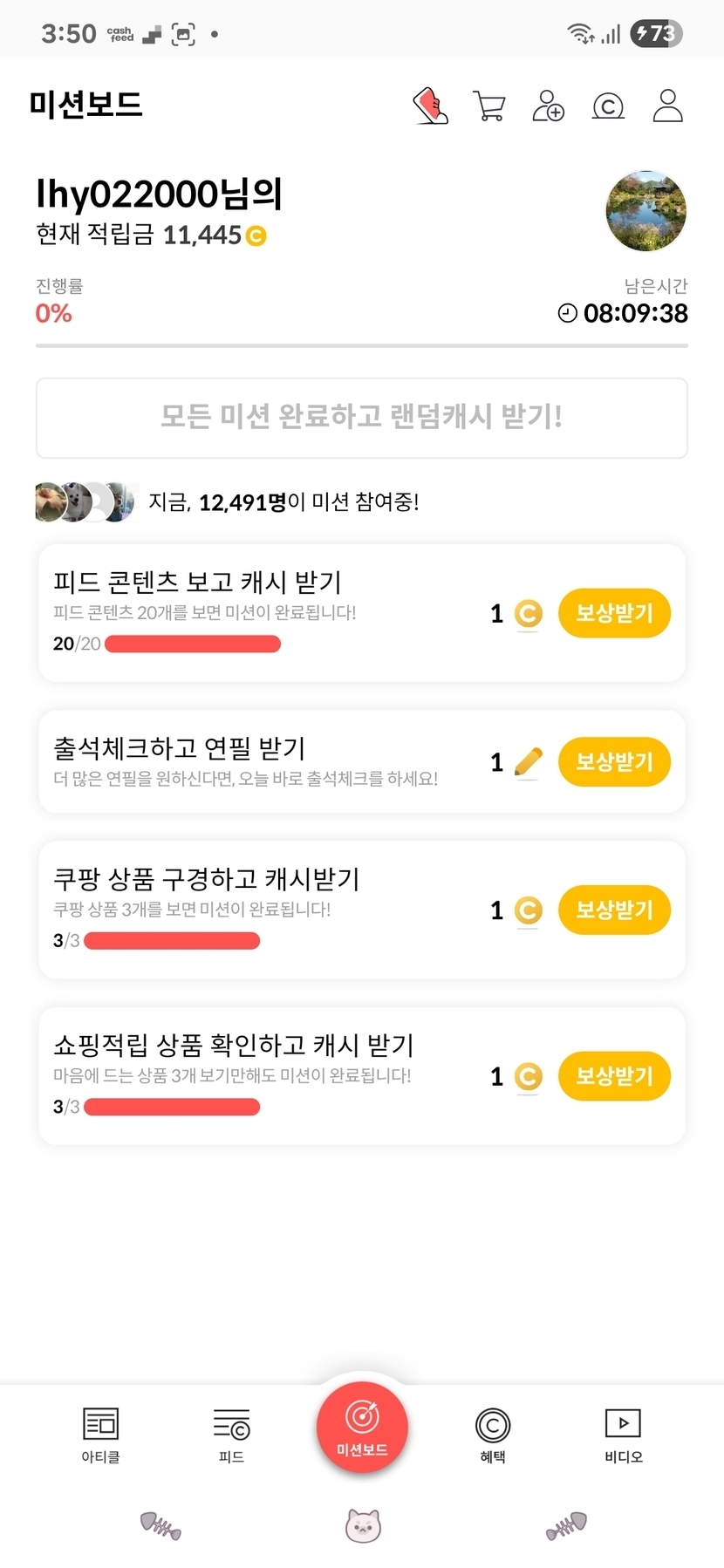
Task: Tap the left fishbone icon
Action: (x=161, y=1525)
